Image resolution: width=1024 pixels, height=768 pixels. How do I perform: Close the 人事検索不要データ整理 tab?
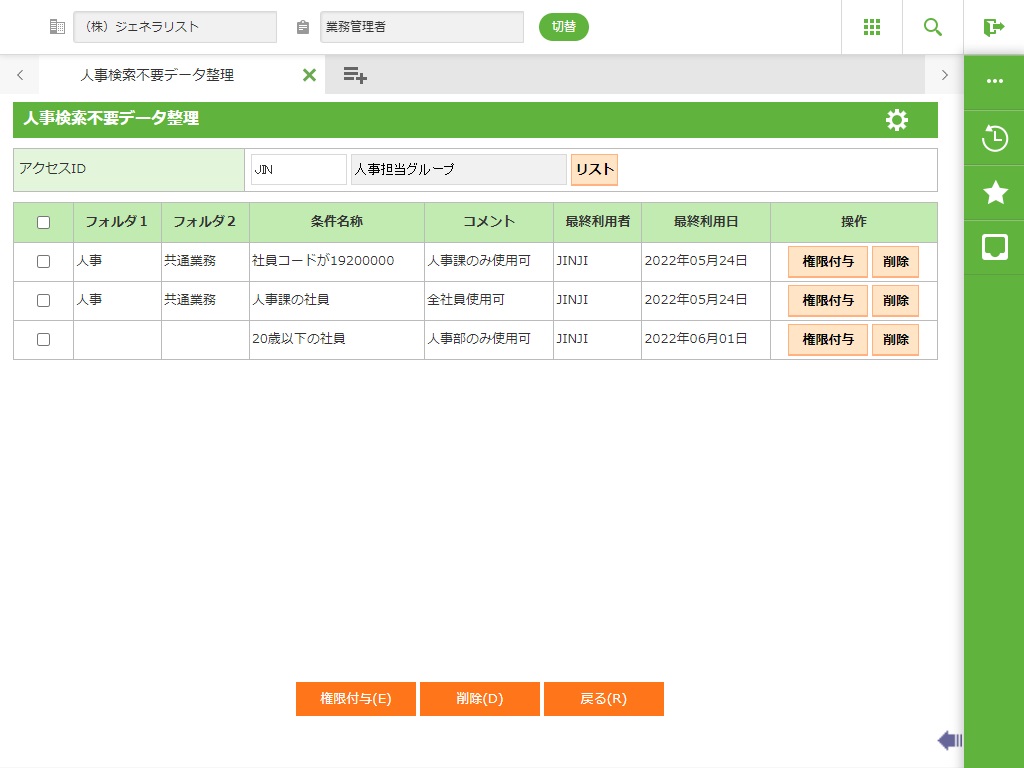tap(309, 75)
